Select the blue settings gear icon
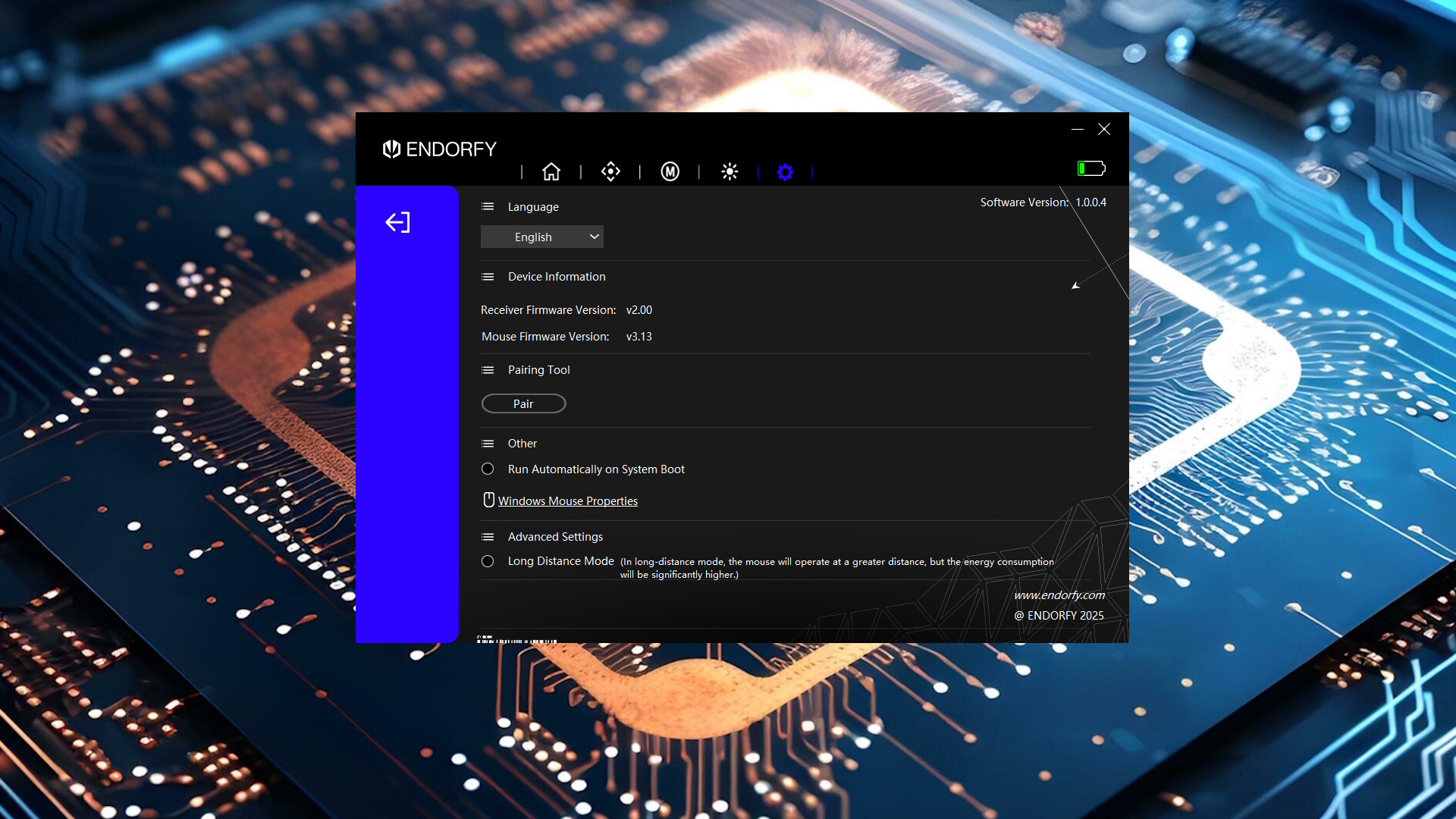Screen dimensions: 1456x819 pos(785,172)
